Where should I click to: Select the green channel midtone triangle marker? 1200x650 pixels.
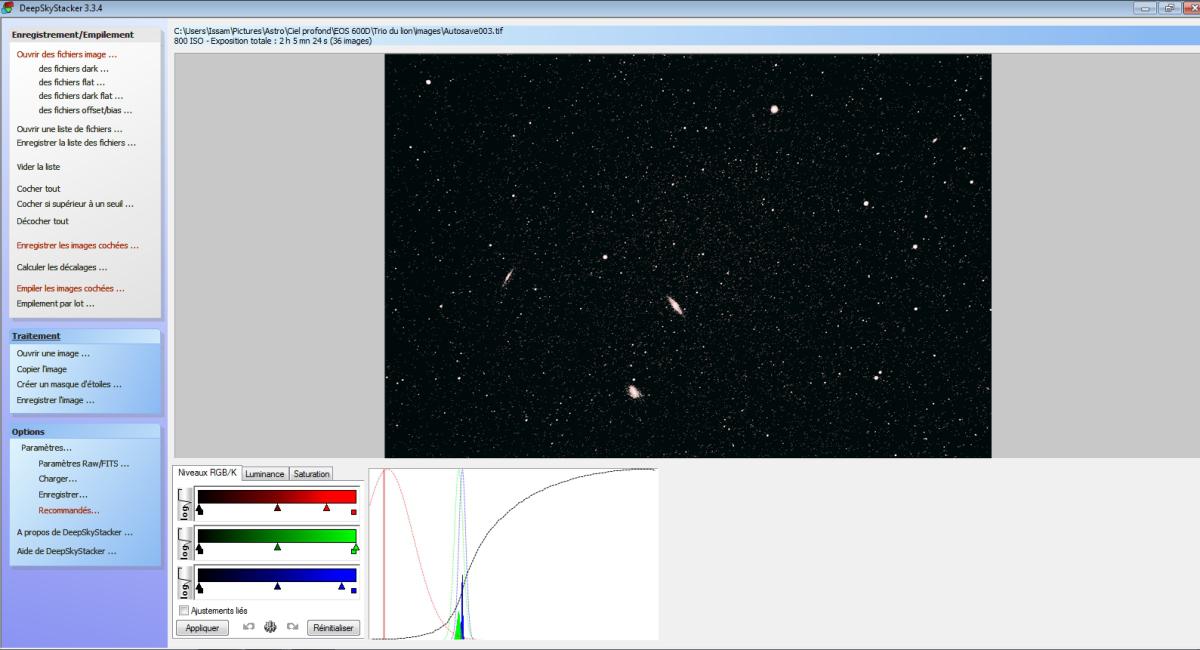click(x=277, y=547)
